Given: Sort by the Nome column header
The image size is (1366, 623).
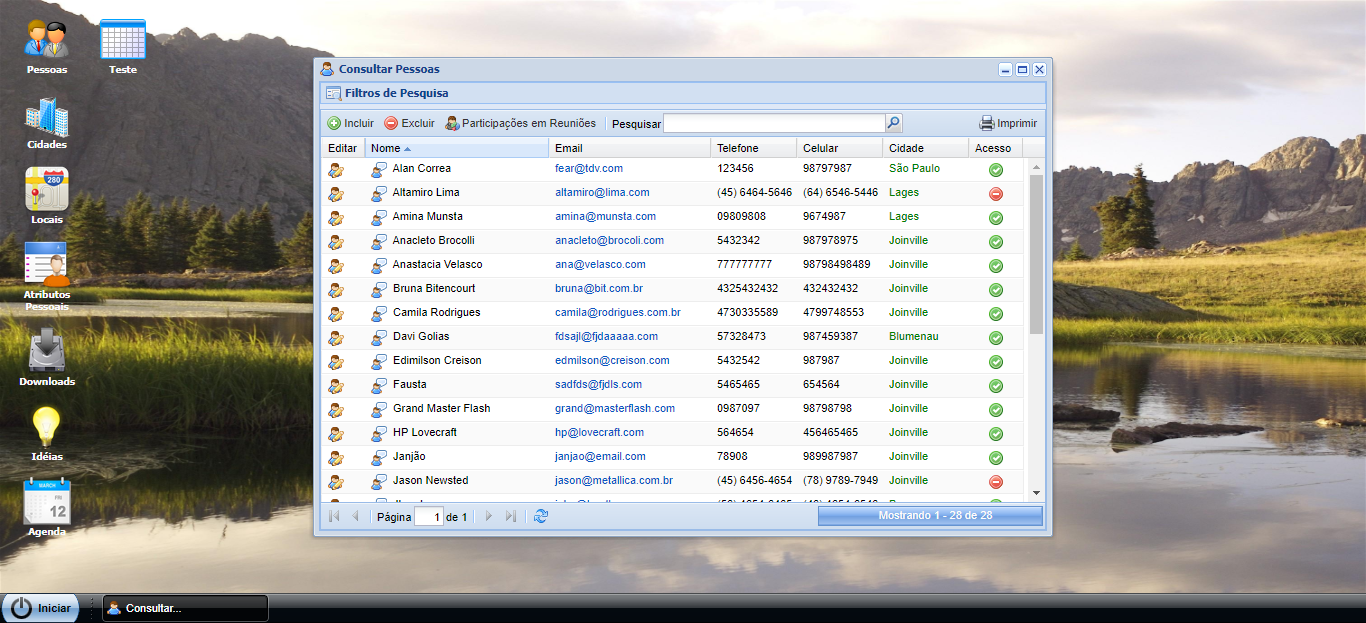Looking at the screenshot, I should point(457,148).
